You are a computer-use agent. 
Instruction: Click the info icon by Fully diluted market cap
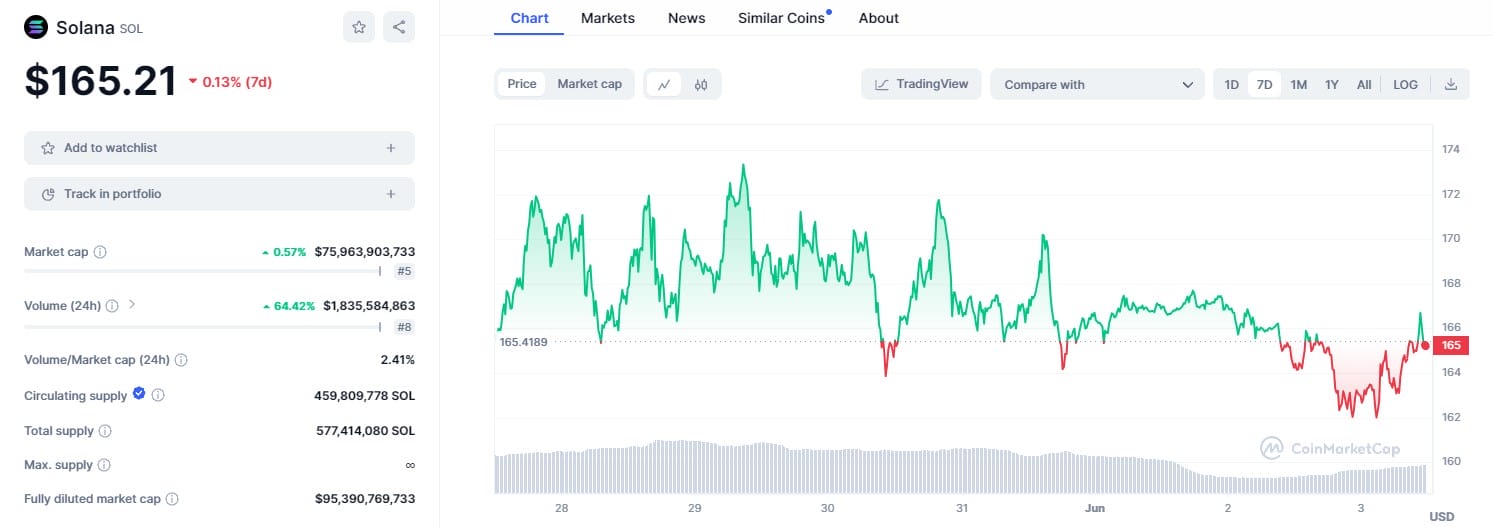(172, 499)
